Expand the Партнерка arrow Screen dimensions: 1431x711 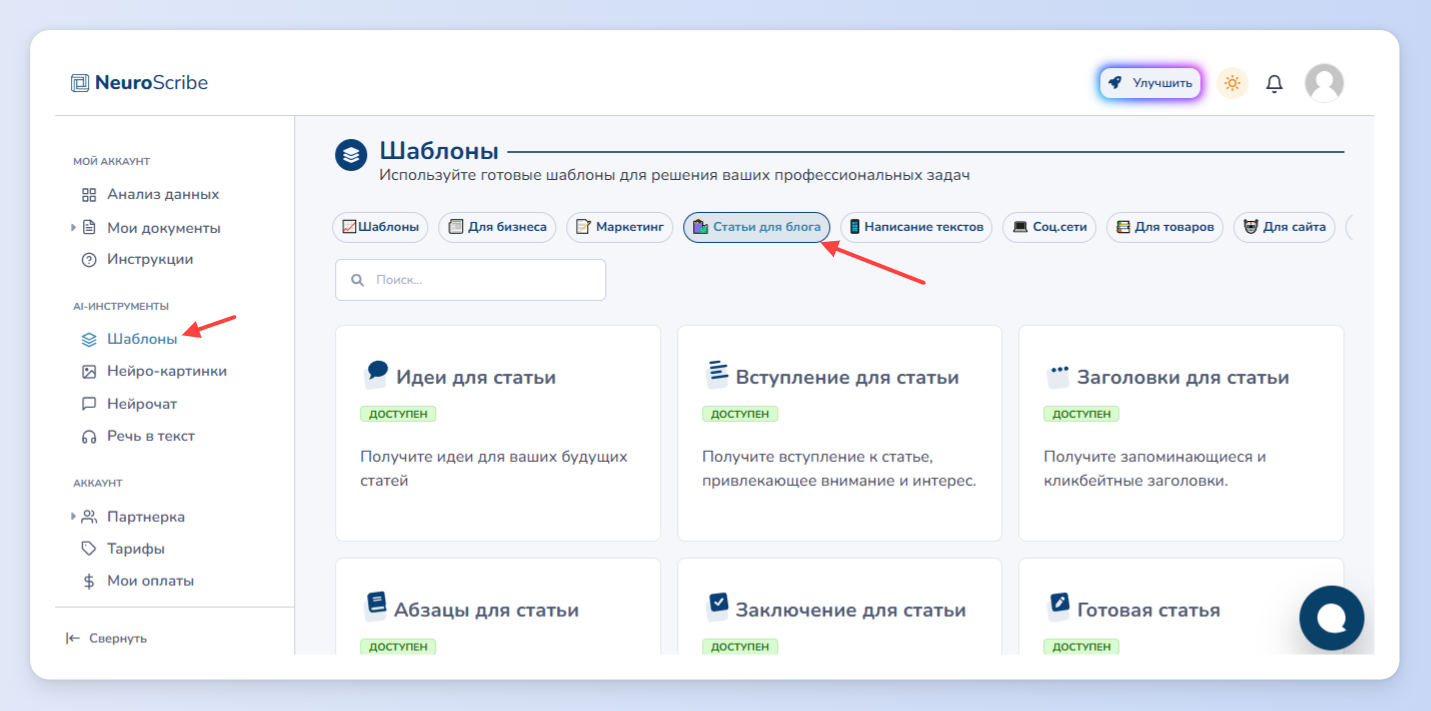pyautogui.click(x=73, y=516)
